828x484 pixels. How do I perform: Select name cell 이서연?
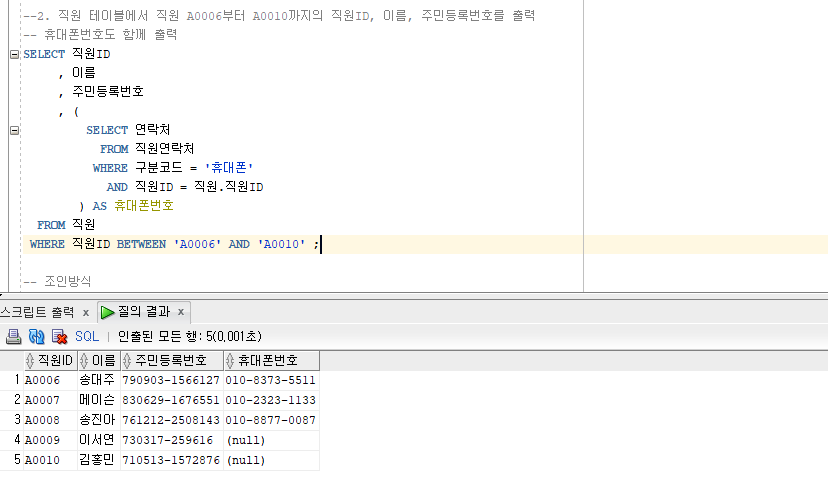click(97, 440)
